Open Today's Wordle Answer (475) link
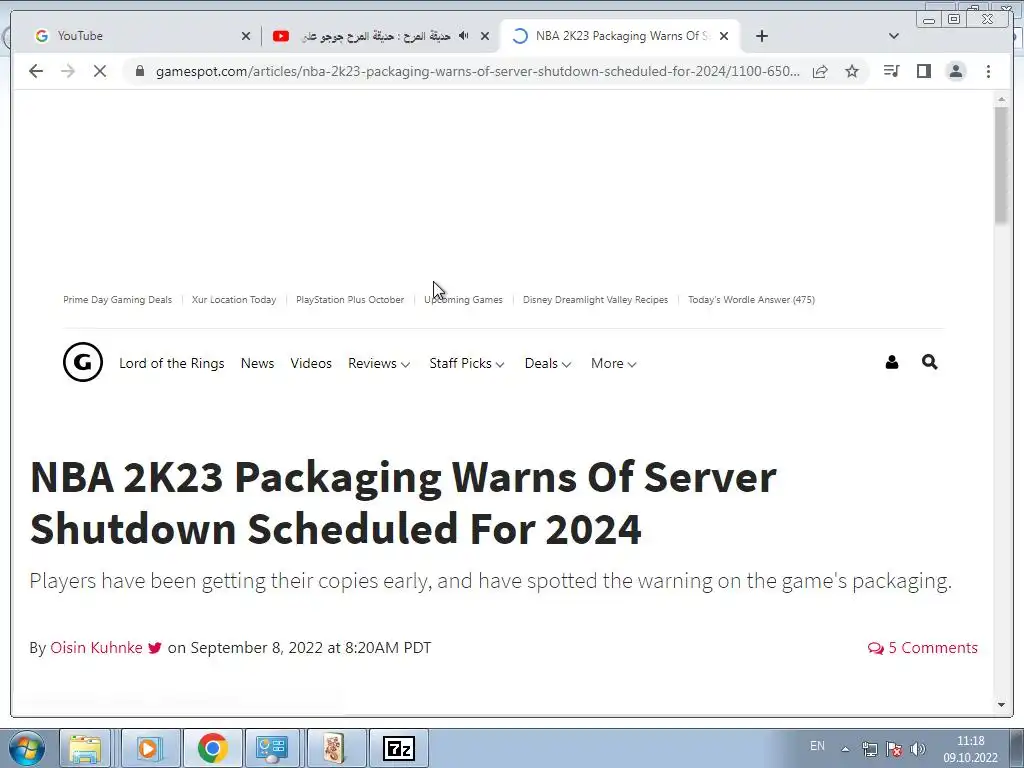Viewport: 1024px width, 768px height. tap(751, 300)
